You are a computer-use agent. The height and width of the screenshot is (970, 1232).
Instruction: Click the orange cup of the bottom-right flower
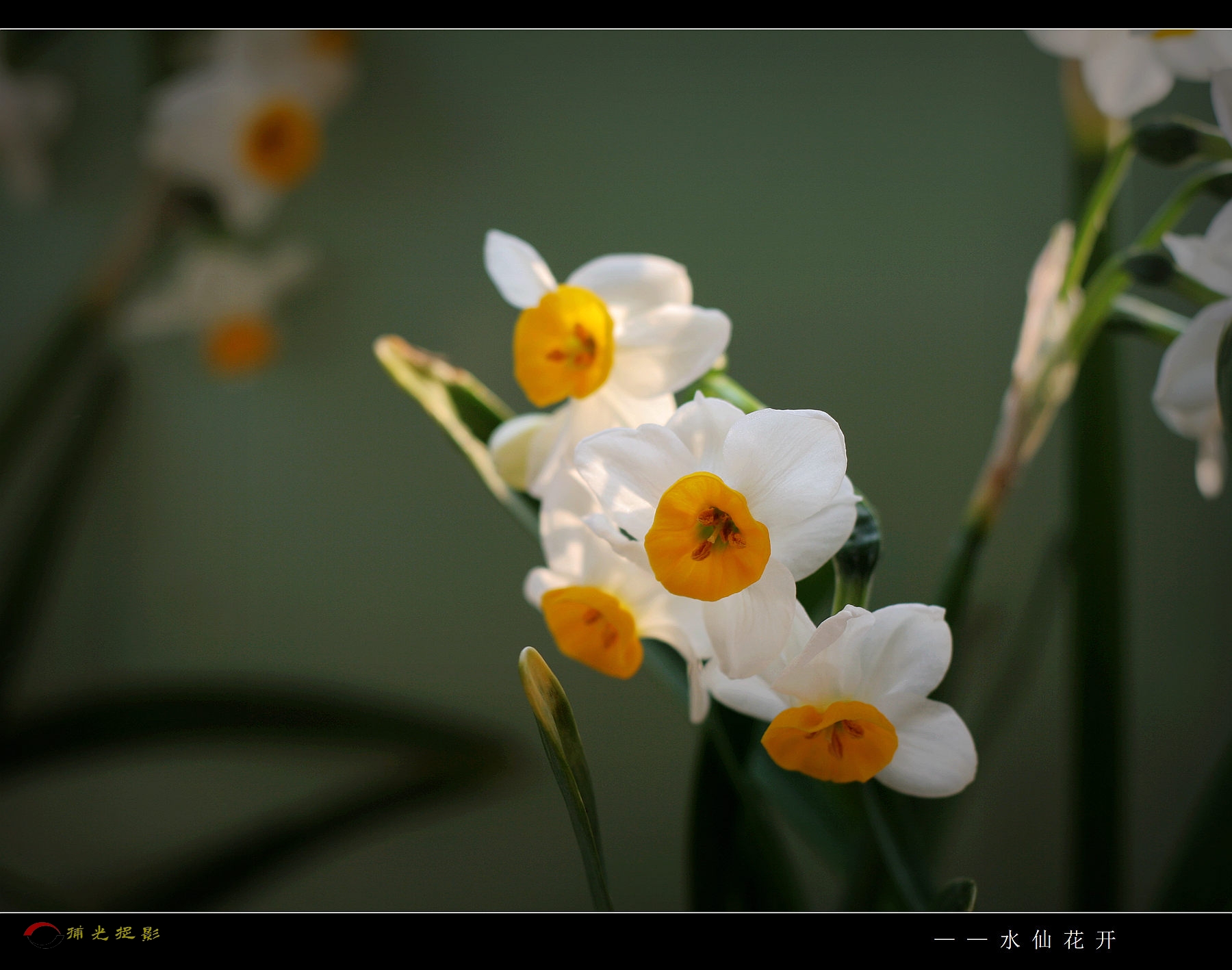(x=830, y=743)
